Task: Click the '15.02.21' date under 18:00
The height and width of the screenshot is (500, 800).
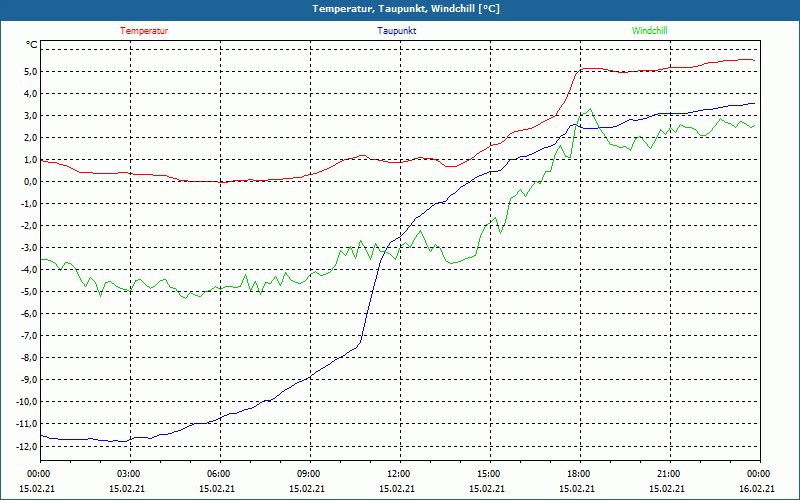Action: (x=577, y=488)
